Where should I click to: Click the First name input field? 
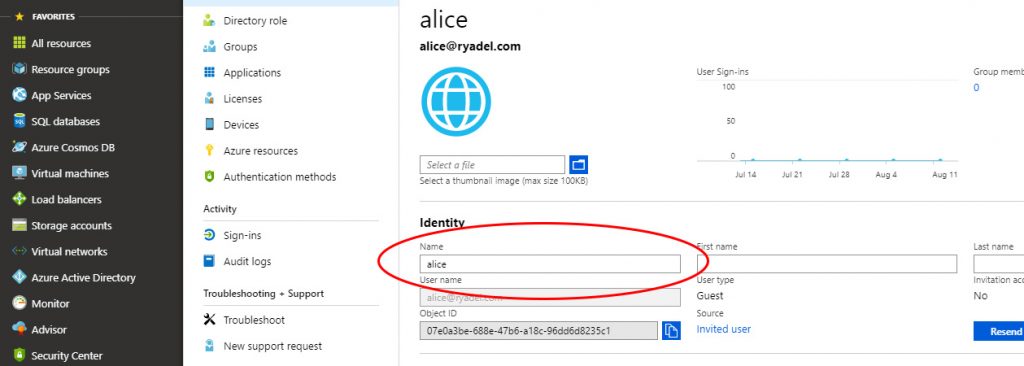tap(827, 264)
